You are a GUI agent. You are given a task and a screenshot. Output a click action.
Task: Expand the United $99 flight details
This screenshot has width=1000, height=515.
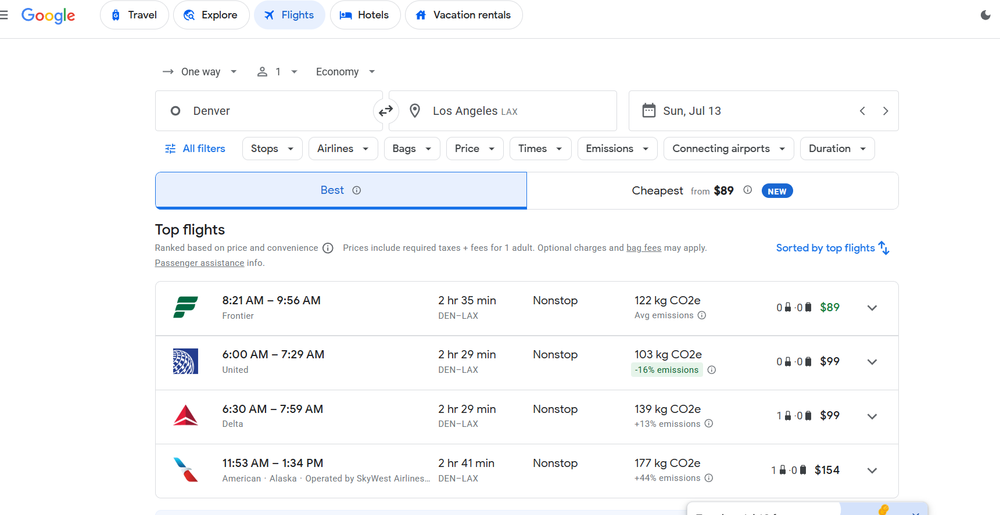[x=872, y=362]
